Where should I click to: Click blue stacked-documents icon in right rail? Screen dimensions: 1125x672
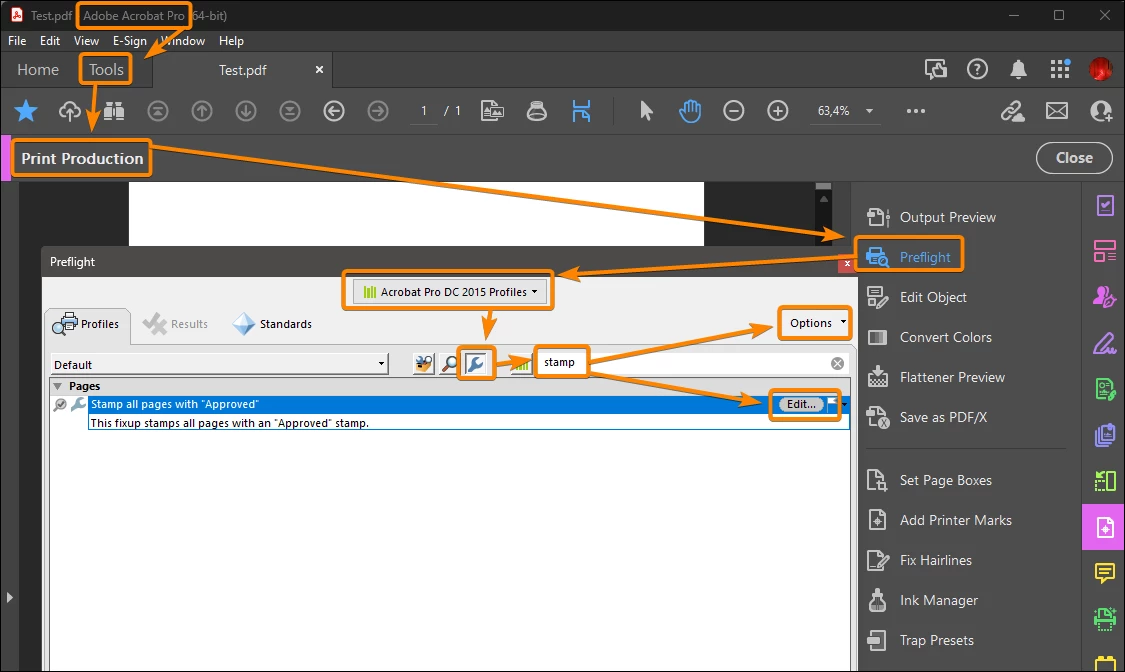click(x=1105, y=435)
